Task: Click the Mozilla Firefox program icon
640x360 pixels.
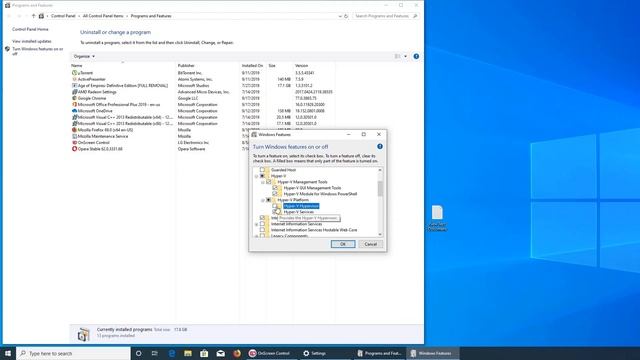Action: click(74, 130)
